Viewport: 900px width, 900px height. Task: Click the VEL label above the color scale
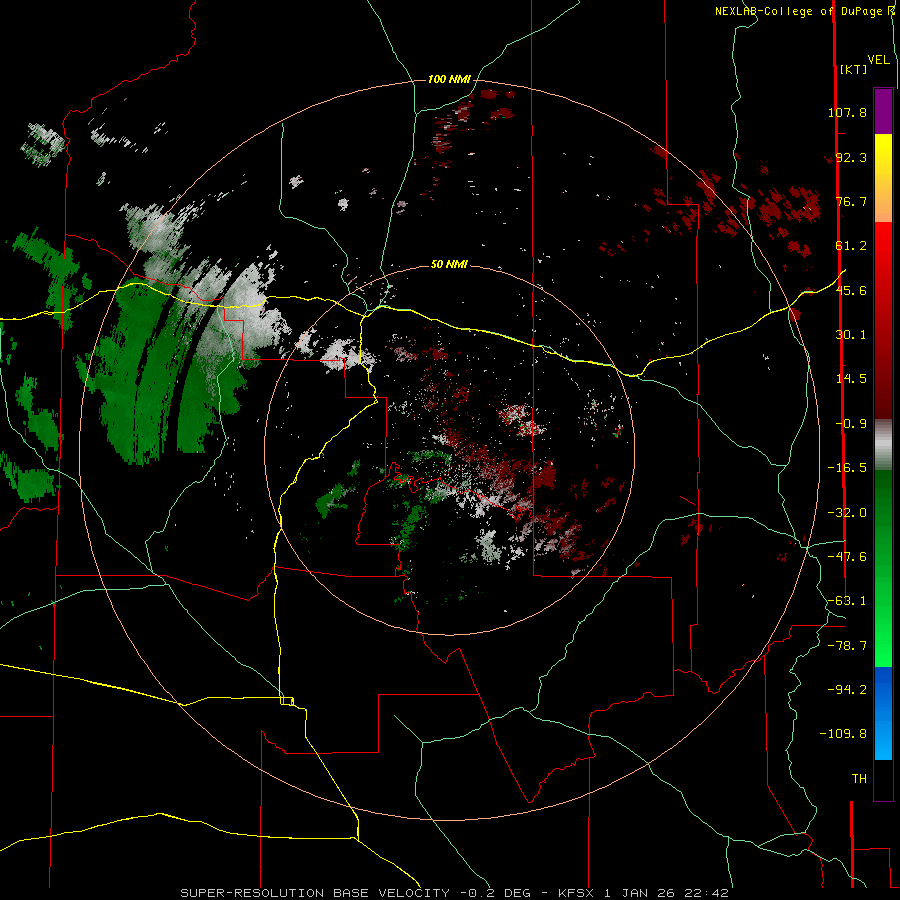click(x=878, y=60)
